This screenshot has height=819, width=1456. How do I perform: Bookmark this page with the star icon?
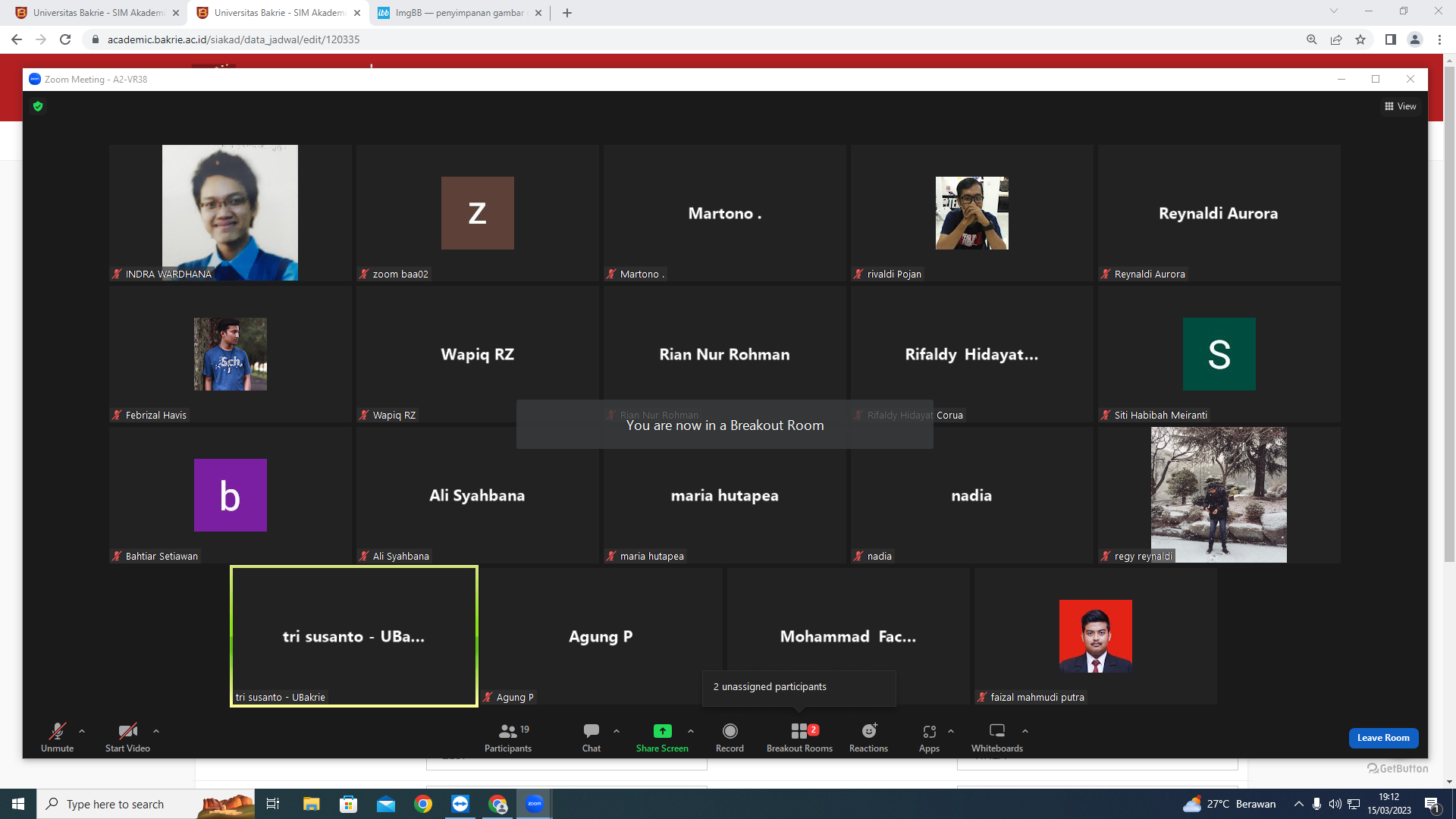1360,39
